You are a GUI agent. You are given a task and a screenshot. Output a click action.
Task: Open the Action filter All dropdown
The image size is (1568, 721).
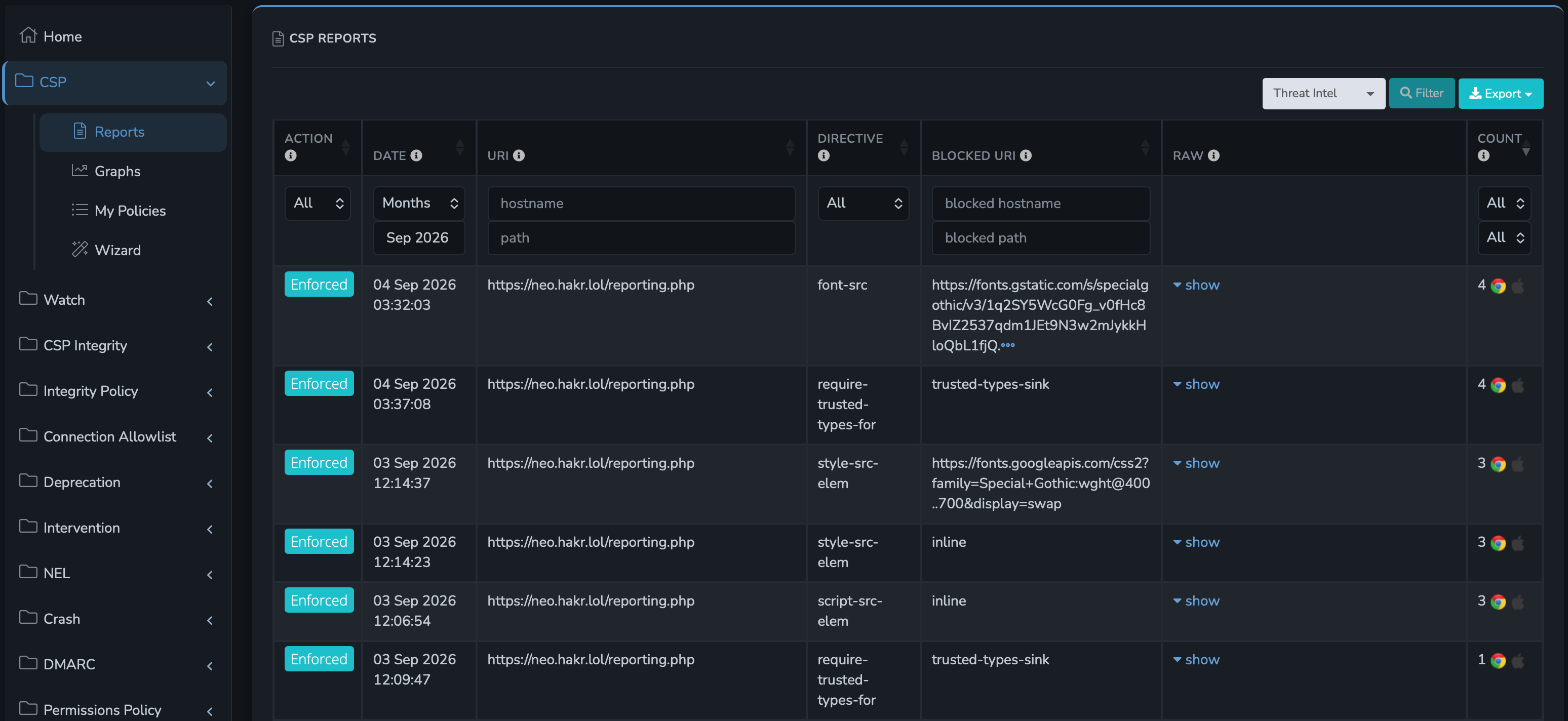point(318,203)
